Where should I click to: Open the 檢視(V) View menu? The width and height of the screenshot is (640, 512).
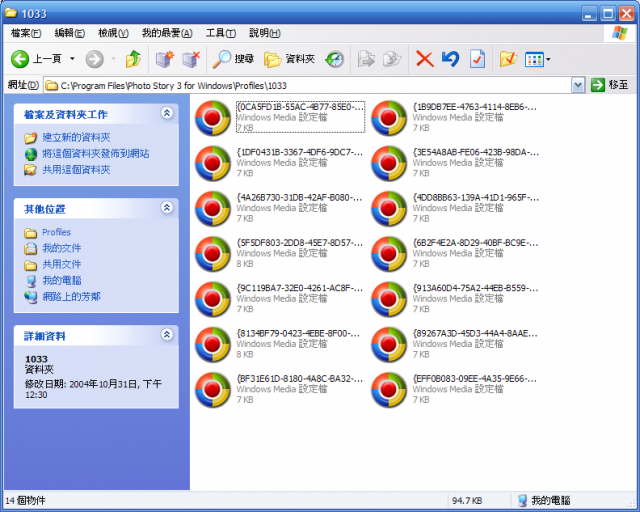(113, 33)
